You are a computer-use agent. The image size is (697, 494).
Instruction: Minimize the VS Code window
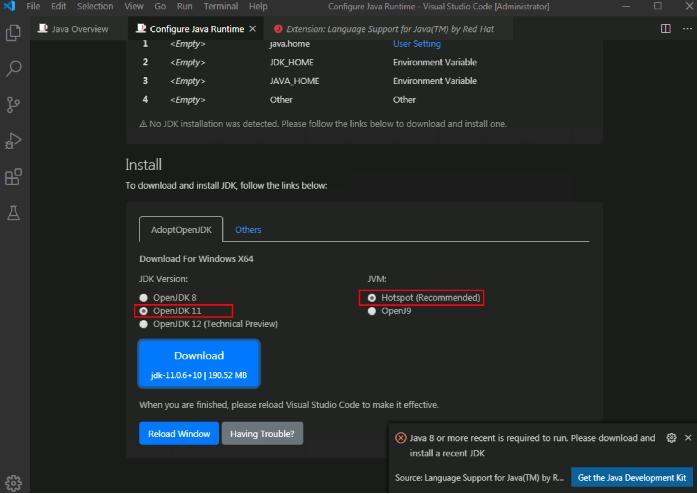626,6
